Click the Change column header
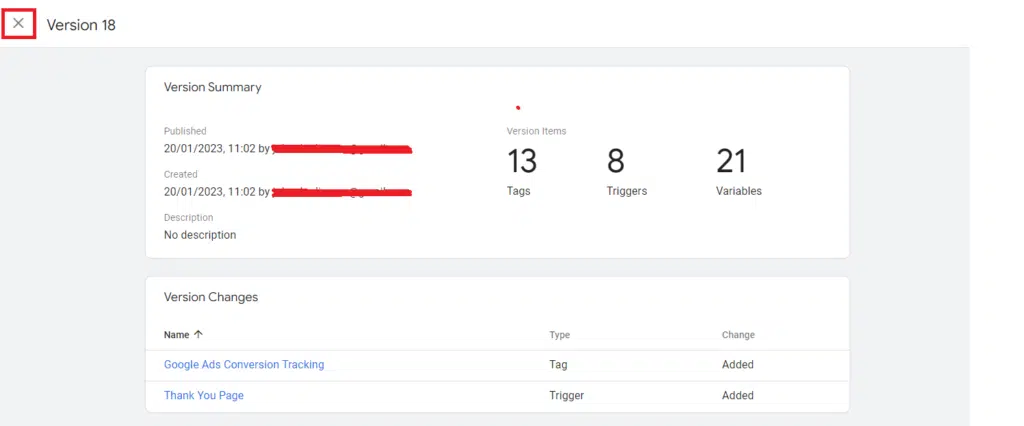 point(738,335)
